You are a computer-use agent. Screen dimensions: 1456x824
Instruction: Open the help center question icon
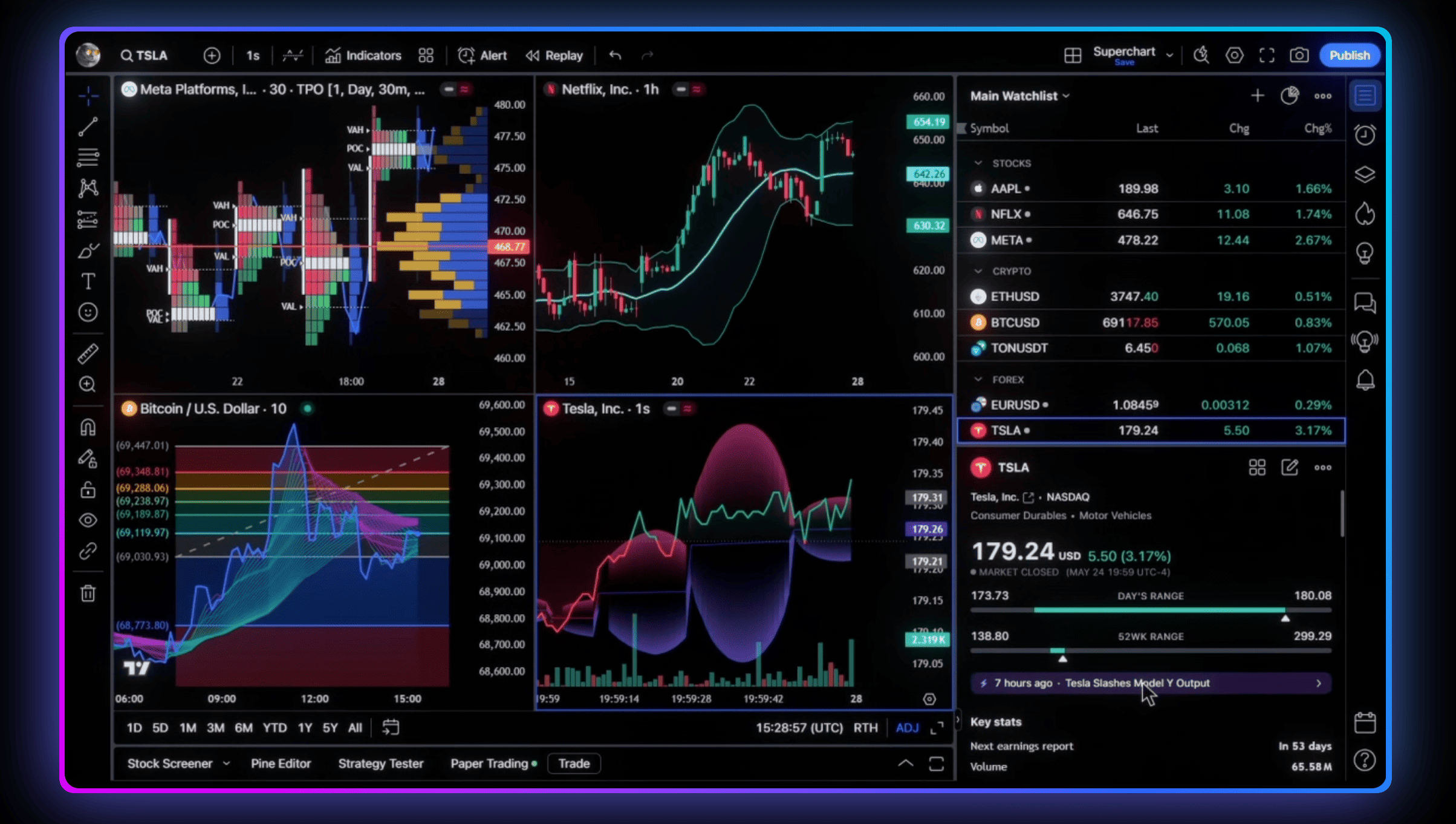(x=1365, y=760)
